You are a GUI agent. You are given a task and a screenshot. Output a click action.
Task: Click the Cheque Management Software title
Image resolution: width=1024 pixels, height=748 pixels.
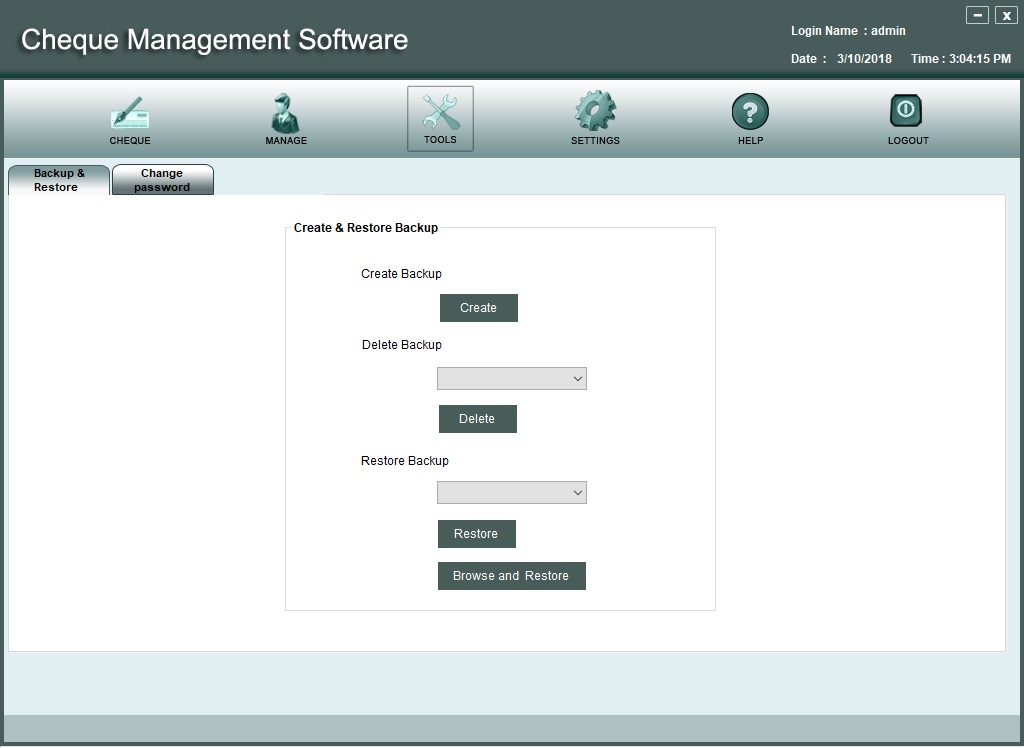(214, 40)
